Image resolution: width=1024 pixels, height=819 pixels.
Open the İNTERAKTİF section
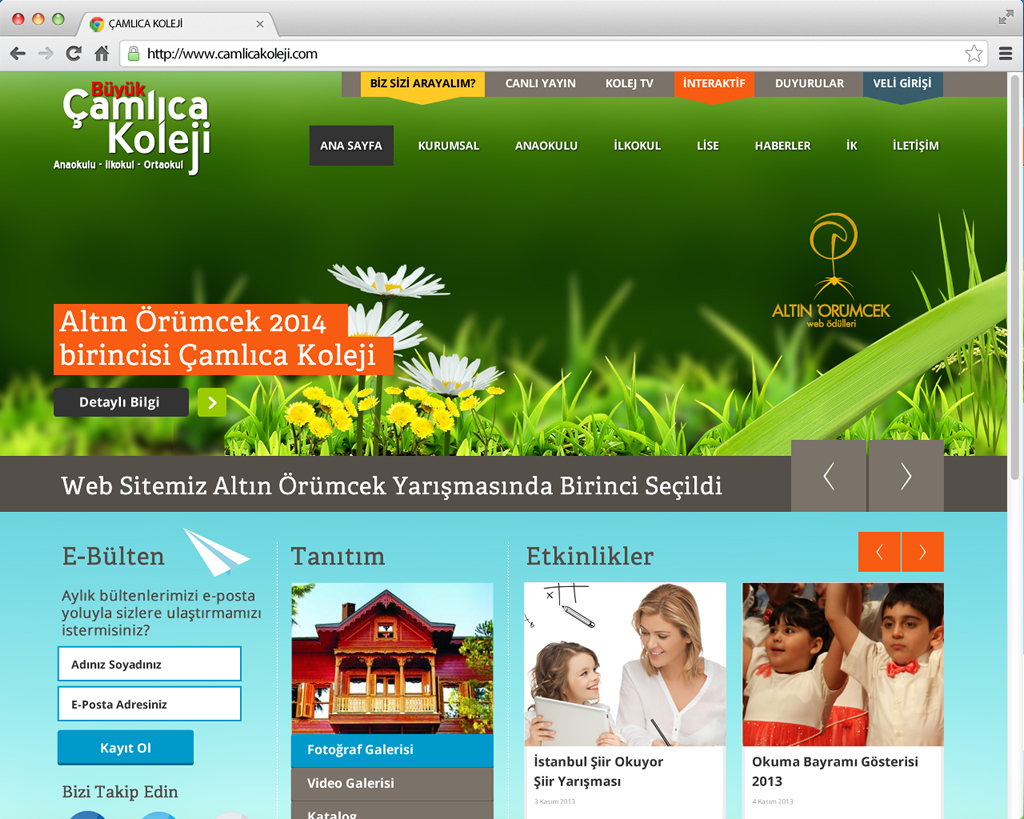pos(714,84)
